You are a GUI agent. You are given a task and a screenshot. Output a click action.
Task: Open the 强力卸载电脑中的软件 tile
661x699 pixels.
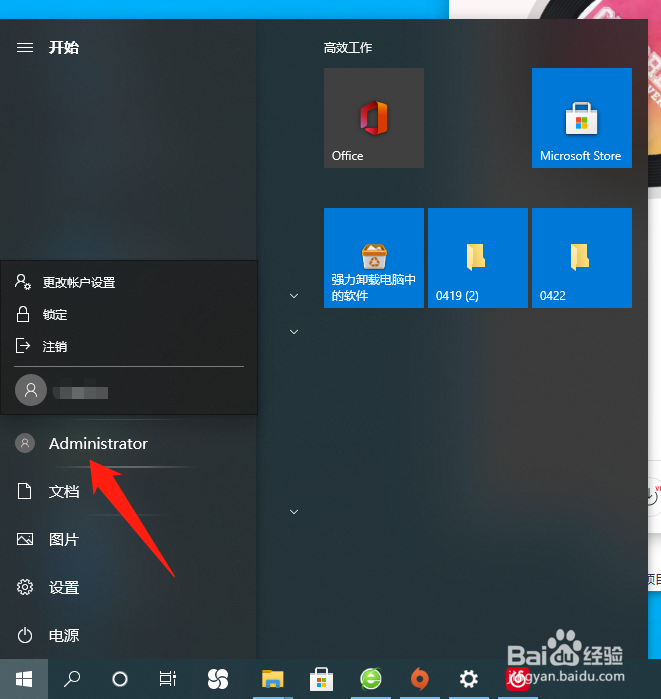374,258
